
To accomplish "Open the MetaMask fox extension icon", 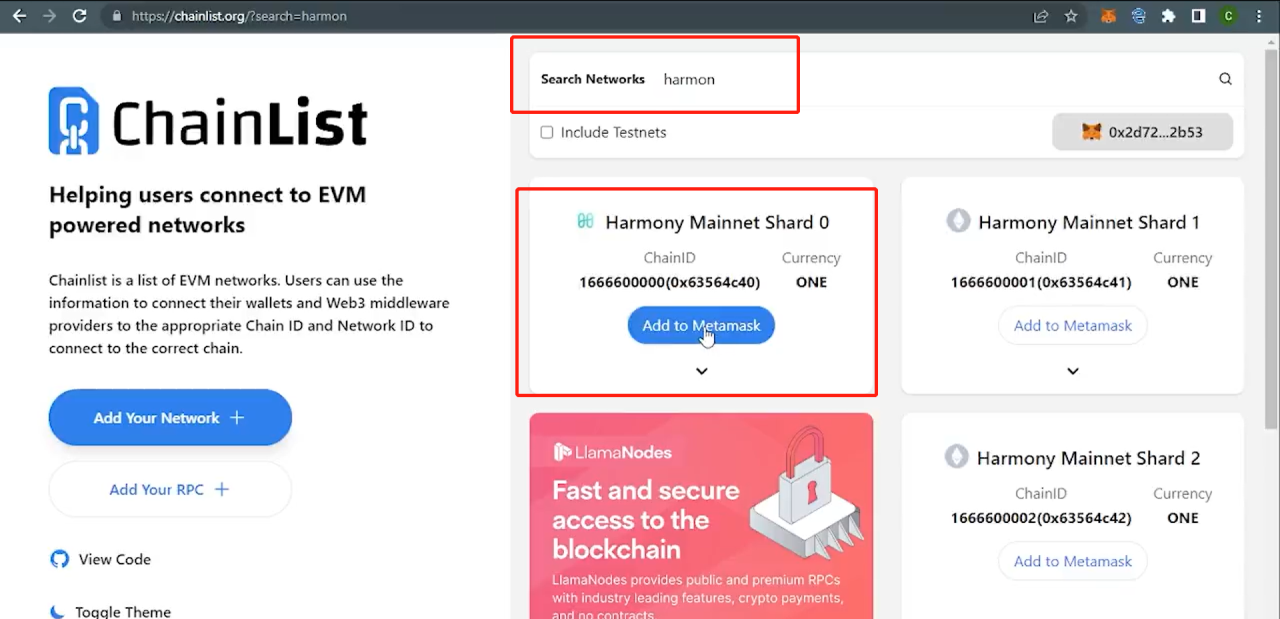I will (1108, 16).
